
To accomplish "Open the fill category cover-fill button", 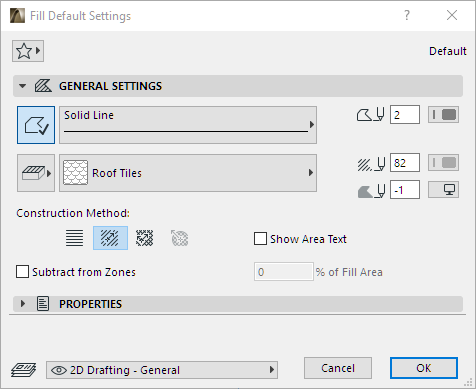I will click(x=36, y=173).
